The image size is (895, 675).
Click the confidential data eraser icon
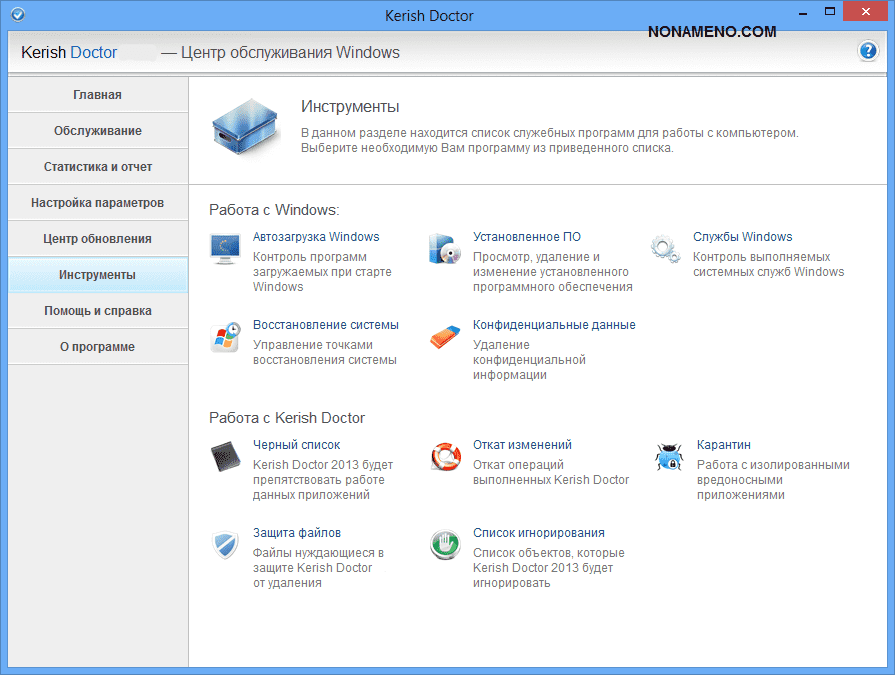click(444, 336)
